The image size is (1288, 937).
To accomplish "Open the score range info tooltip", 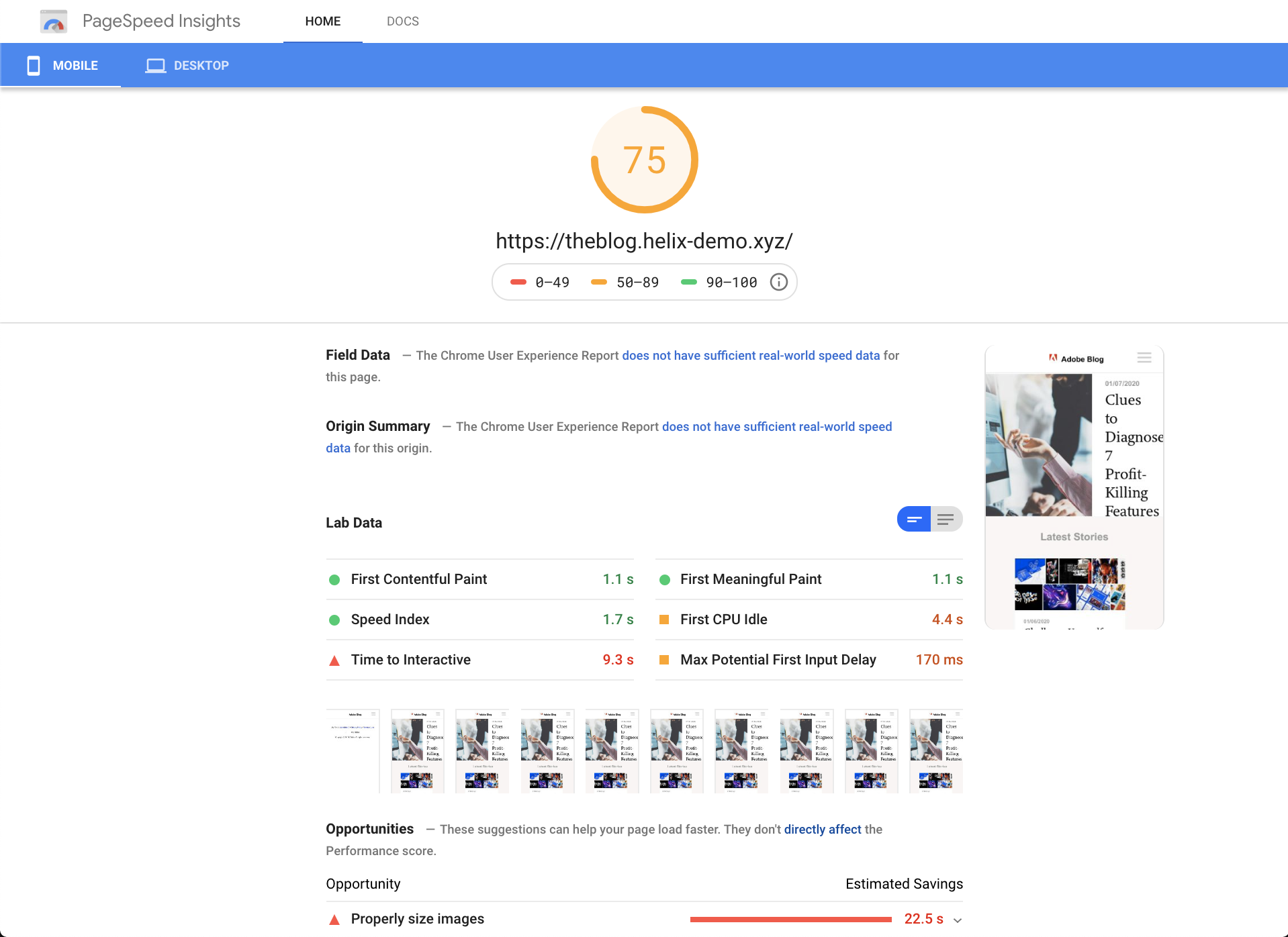I will (778, 282).
